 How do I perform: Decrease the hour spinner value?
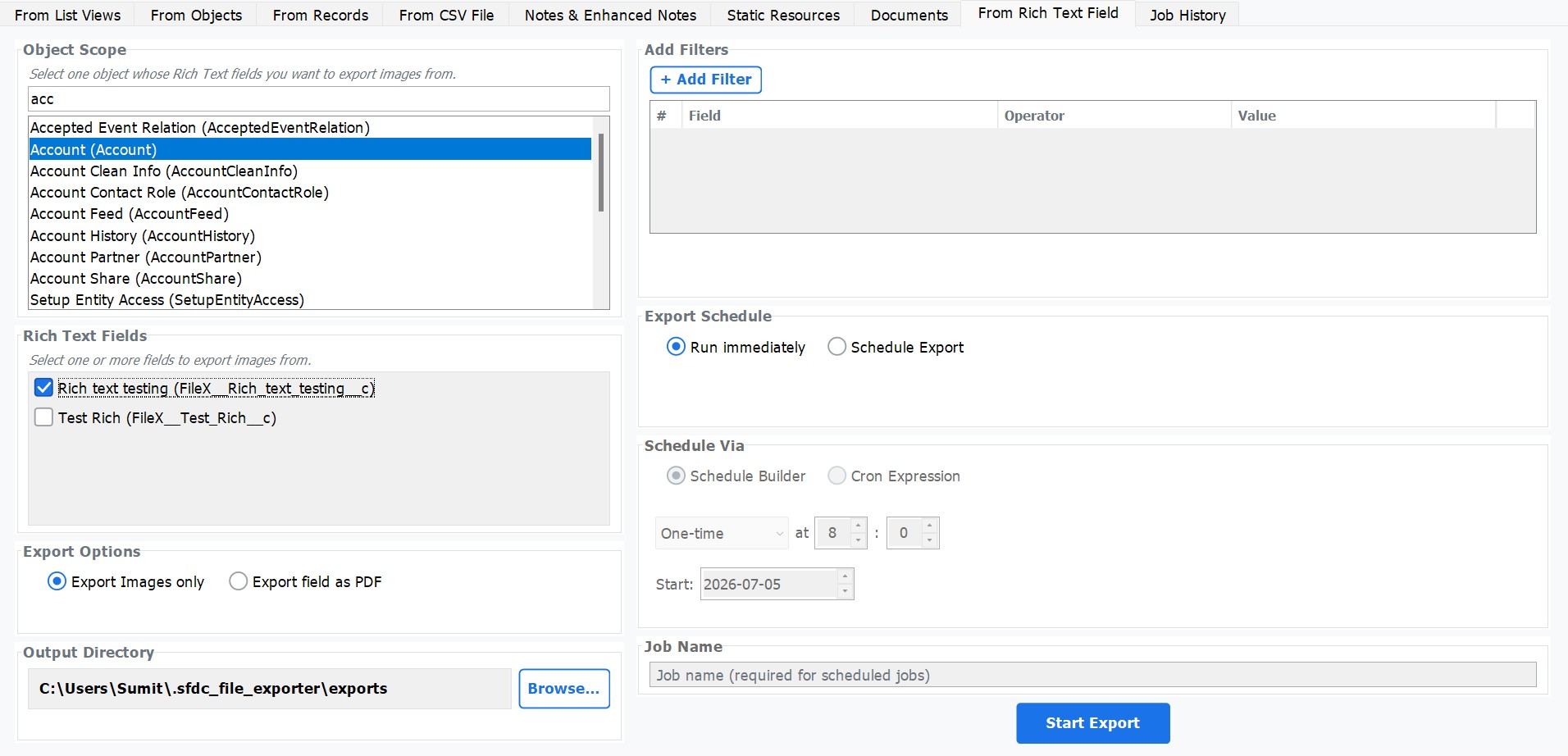[858, 540]
